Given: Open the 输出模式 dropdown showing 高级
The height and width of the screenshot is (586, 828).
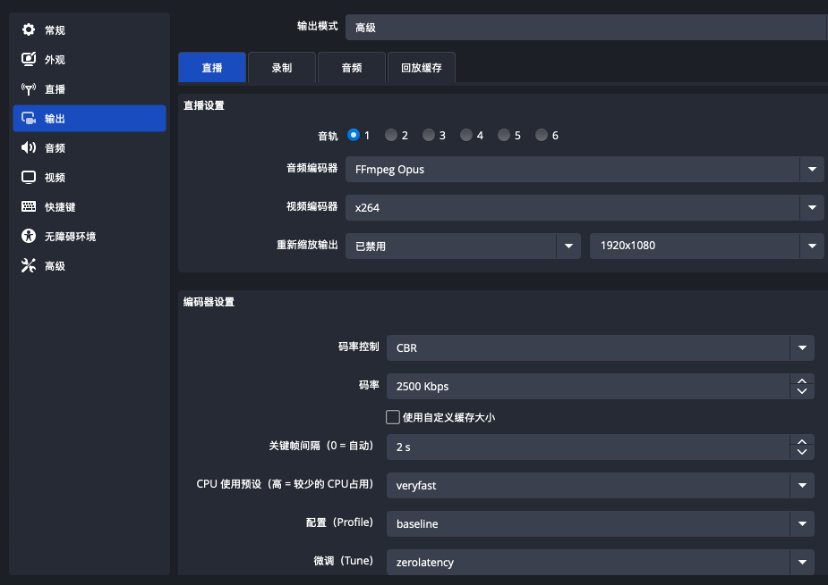Looking at the screenshot, I should [586, 27].
